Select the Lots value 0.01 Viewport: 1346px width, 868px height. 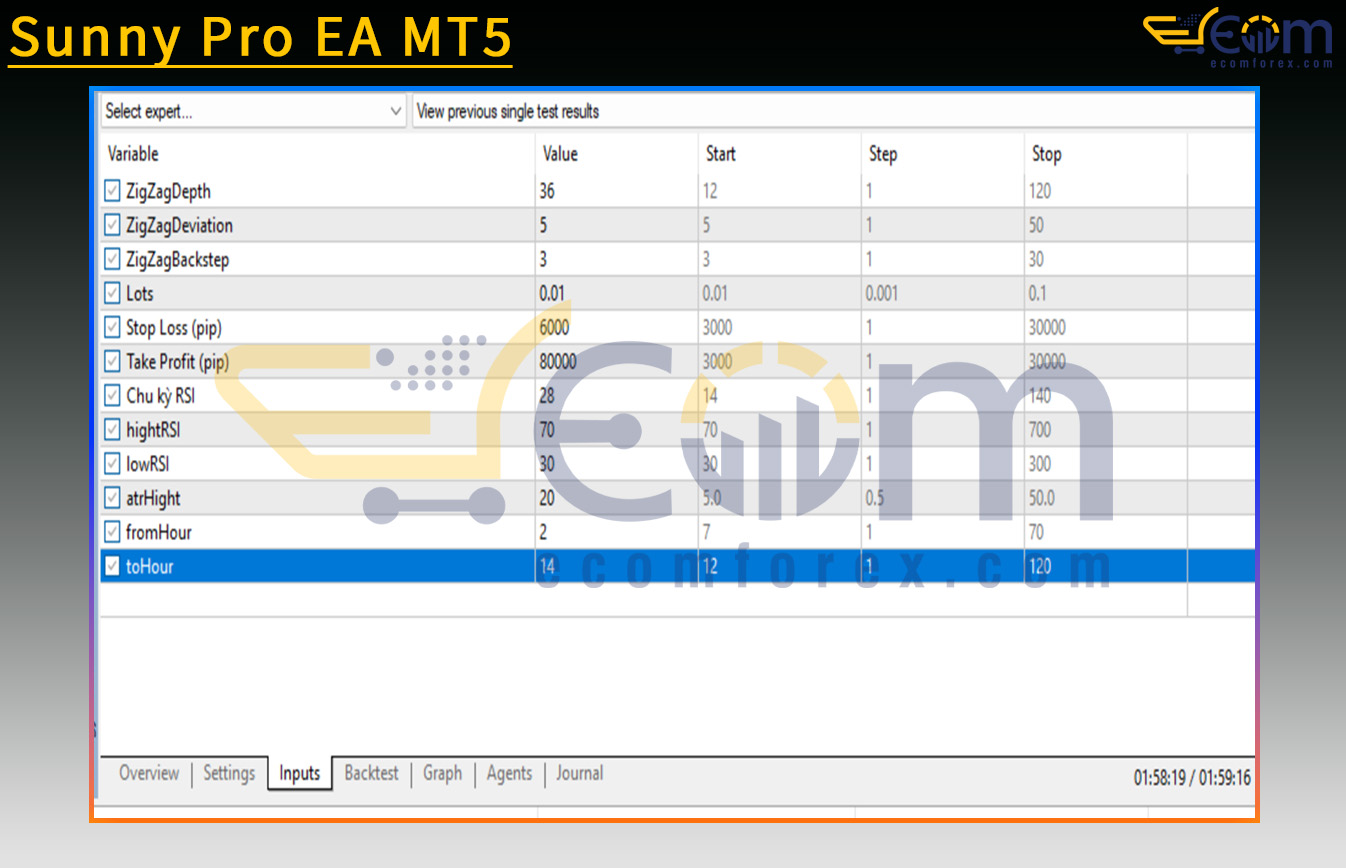[x=553, y=293]
